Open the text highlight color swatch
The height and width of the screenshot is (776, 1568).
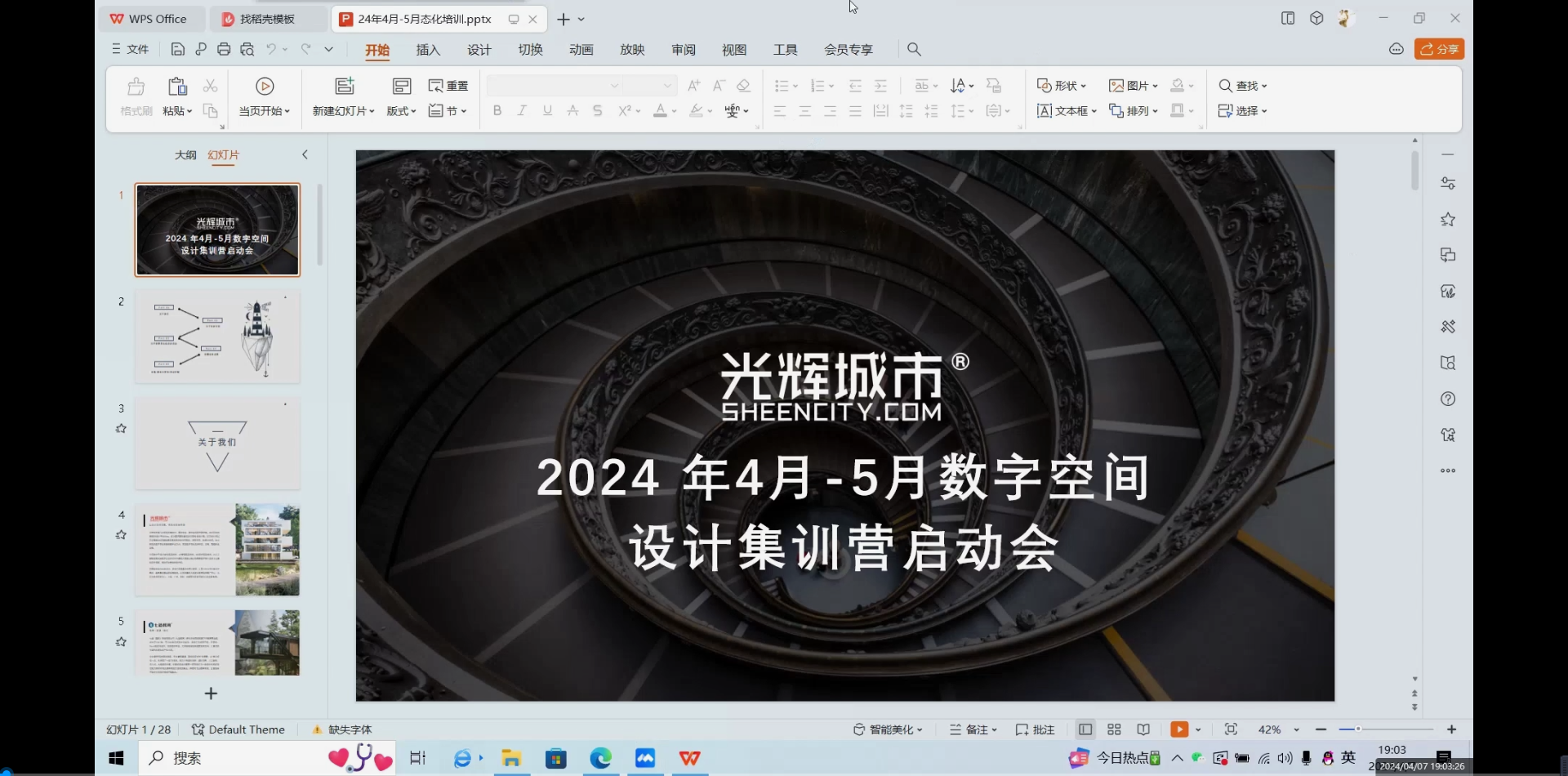click(x=696, y=111)
